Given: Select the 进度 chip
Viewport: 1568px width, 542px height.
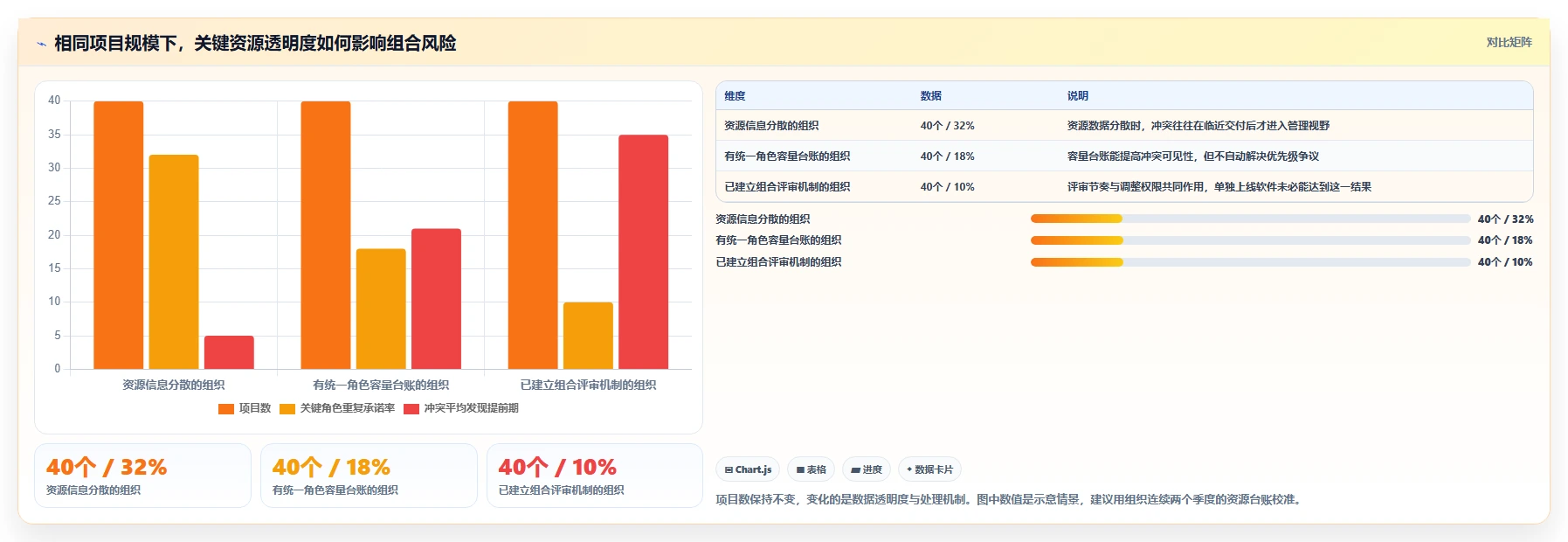Looking at the screenshot, I should point(867,469).
